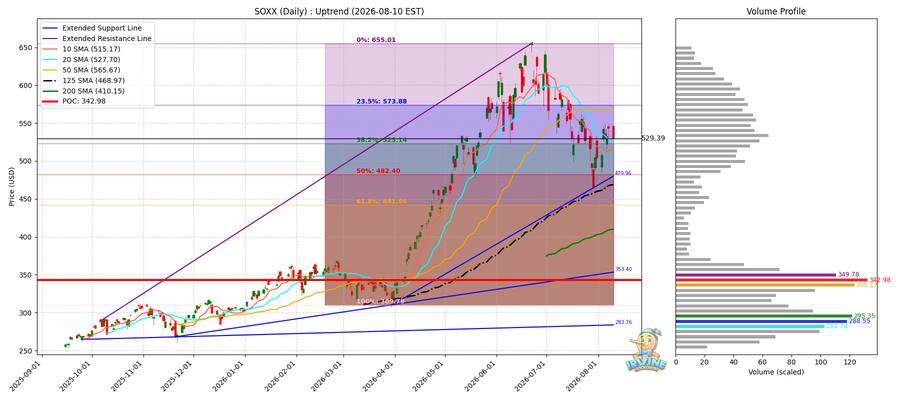Screen dimensions: 900x400
Task: Click '200 SMA (410.15)' in the legend
Action: [92, 91]
